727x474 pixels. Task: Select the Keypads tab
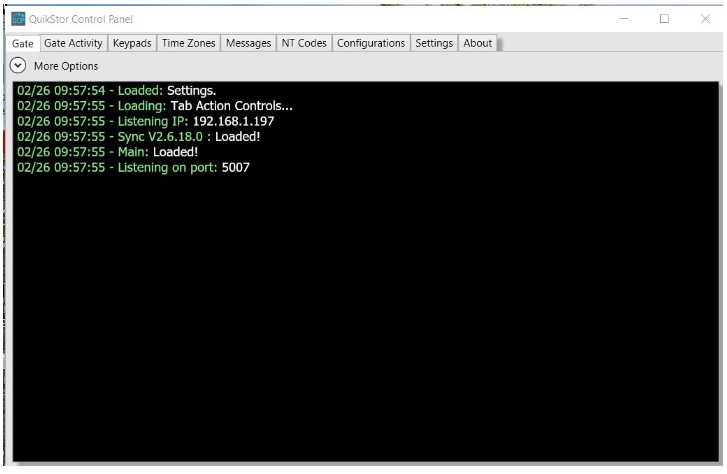[x=132, y=43]
